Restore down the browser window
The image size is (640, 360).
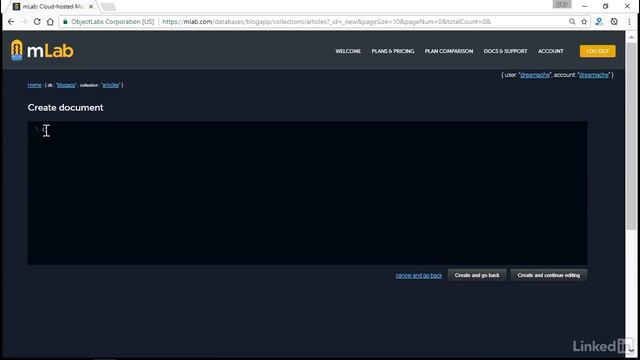pos(605,7)
